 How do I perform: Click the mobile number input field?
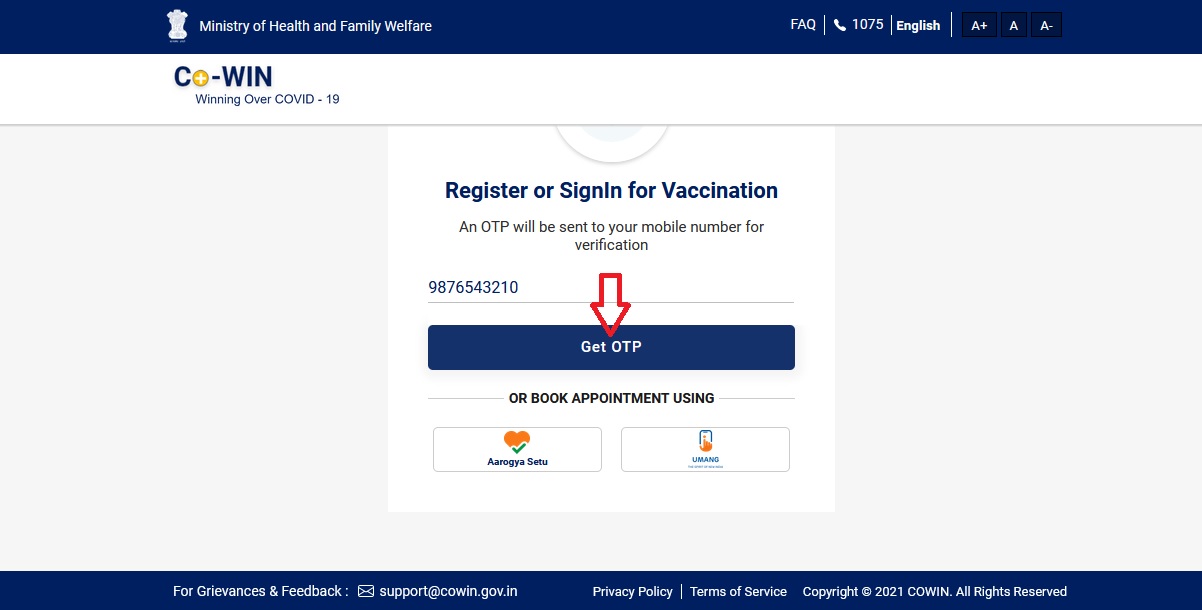click(x=610, y=288)
